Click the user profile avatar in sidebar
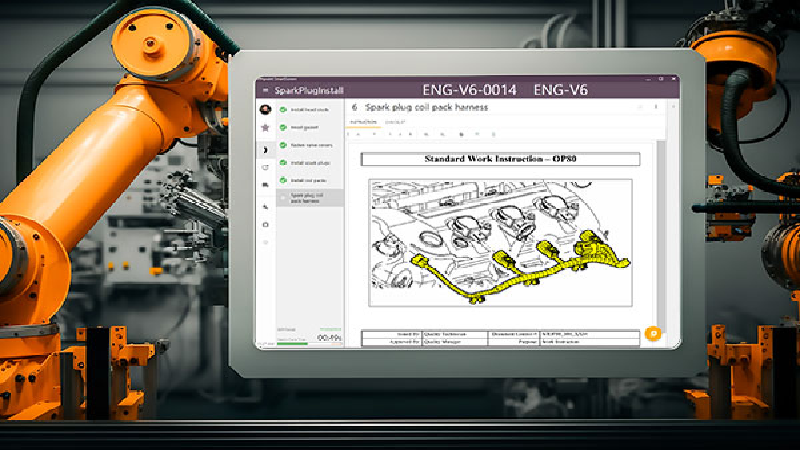 (265, 110)
